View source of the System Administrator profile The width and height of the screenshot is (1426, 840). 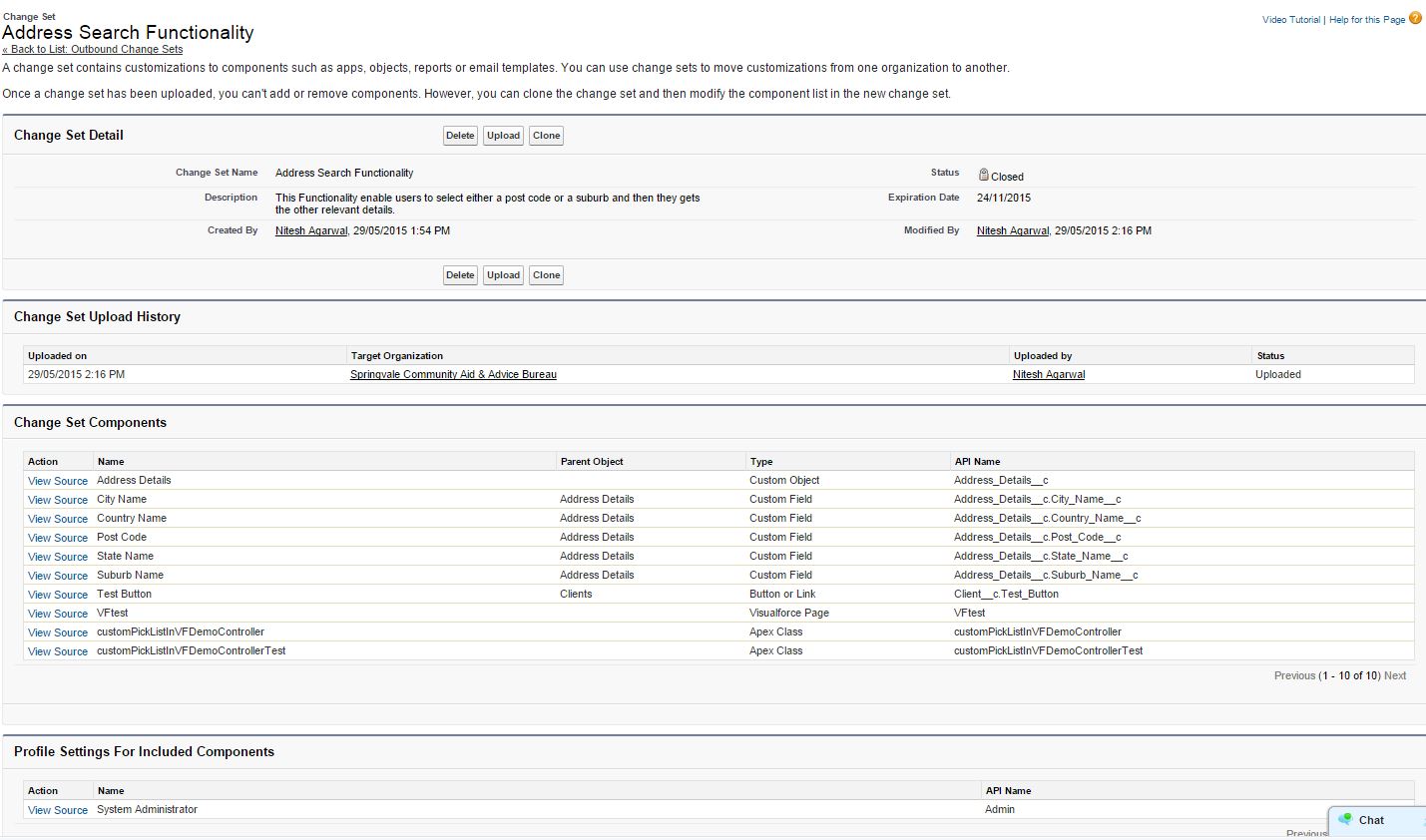(x=58, y=810)
